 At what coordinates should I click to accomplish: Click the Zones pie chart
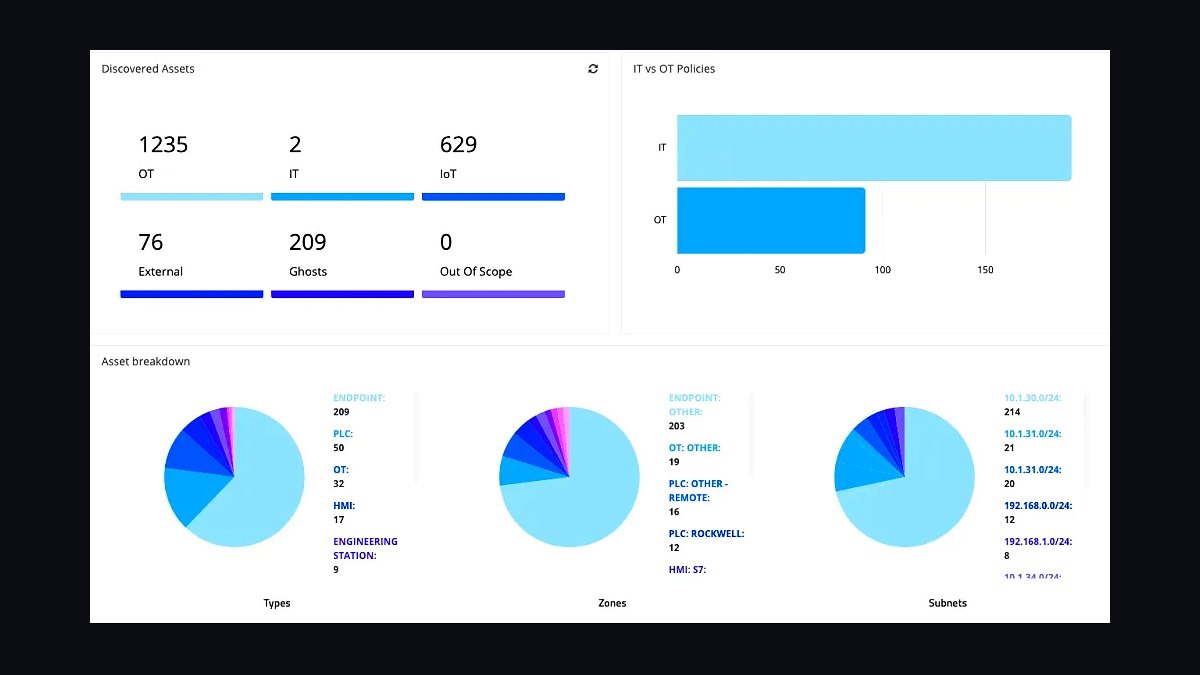tap(569, 477)
